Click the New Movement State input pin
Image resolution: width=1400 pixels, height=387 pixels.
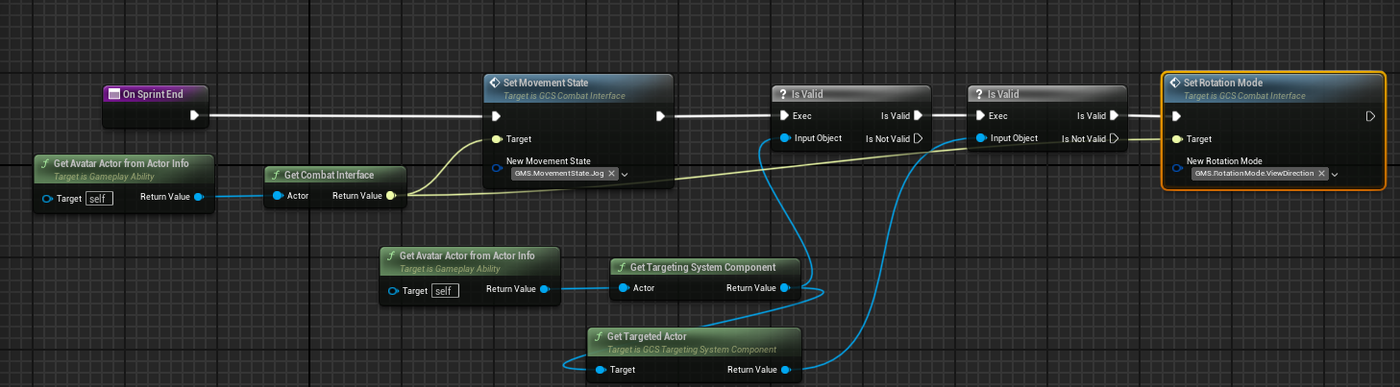tap(496, 167)
